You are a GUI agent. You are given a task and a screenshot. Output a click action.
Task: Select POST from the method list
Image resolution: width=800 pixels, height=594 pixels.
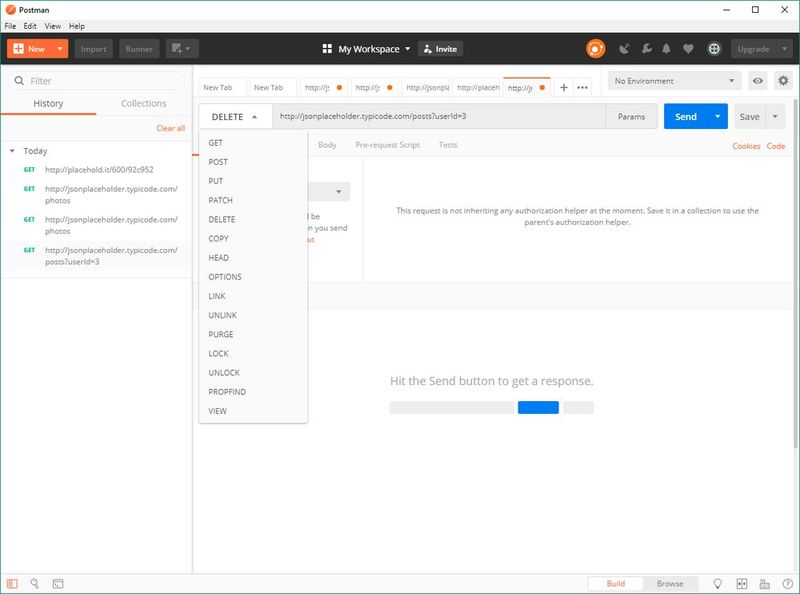tap(253, 162)
